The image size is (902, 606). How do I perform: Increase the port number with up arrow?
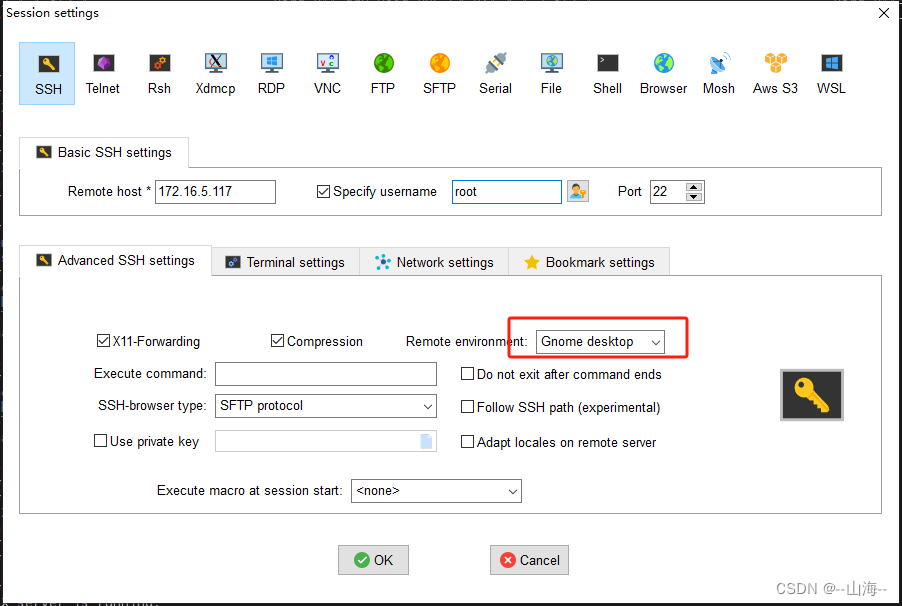pyautogui.click(x=694, y=187)
